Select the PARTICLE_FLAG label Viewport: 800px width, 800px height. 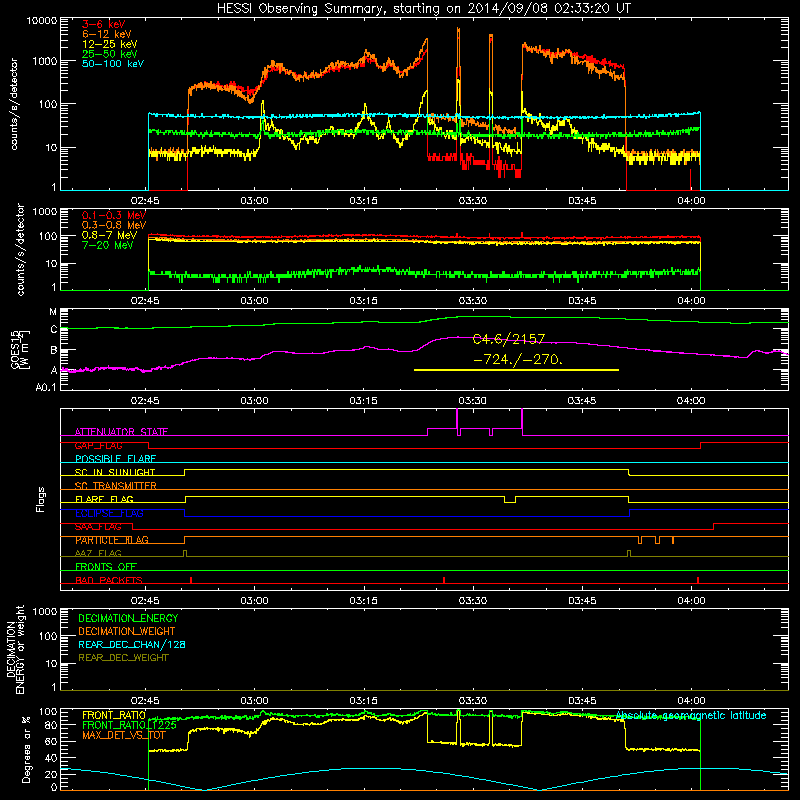(112, 540)
